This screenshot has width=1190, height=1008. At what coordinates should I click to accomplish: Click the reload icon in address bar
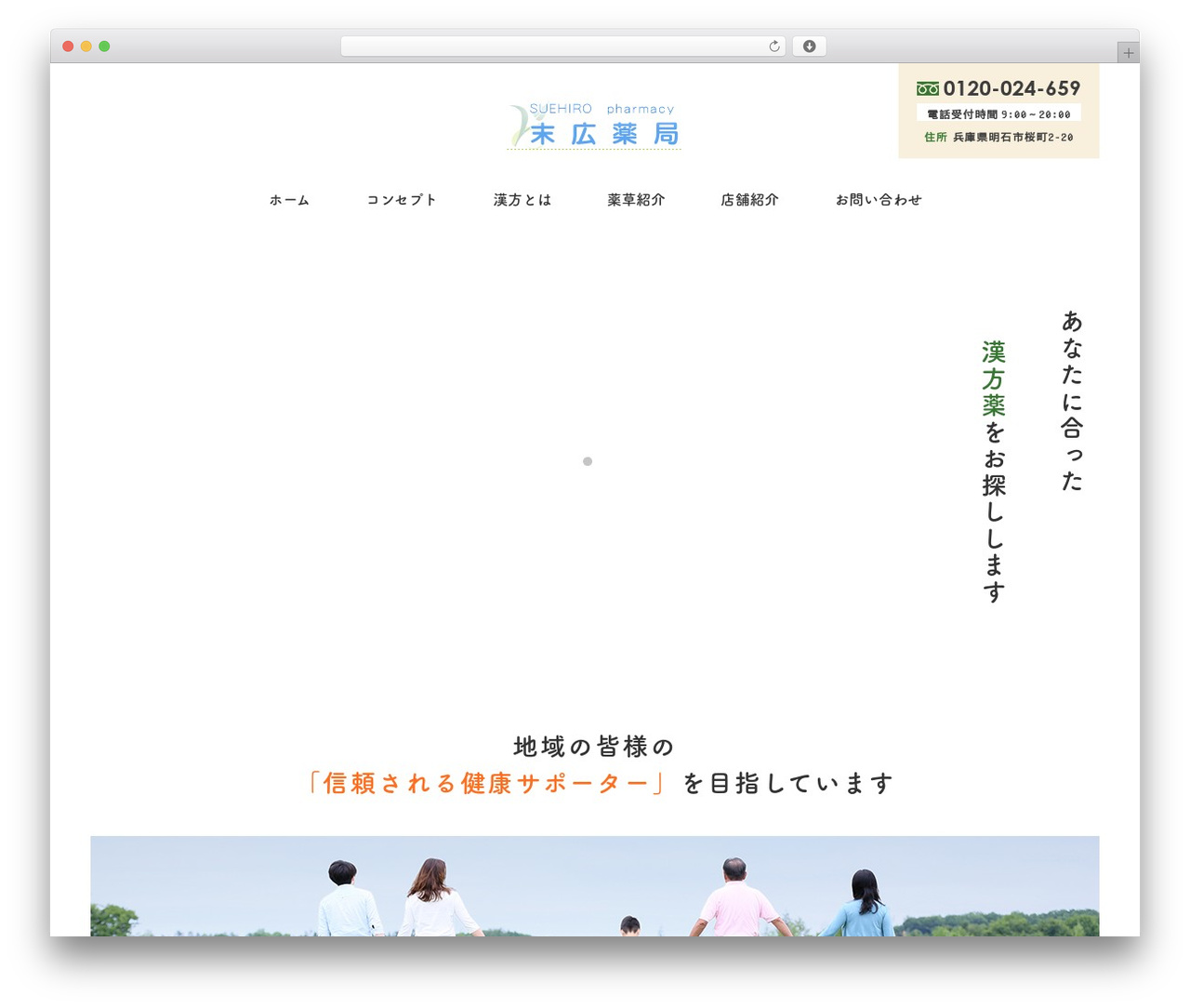(x=773, y=46)
